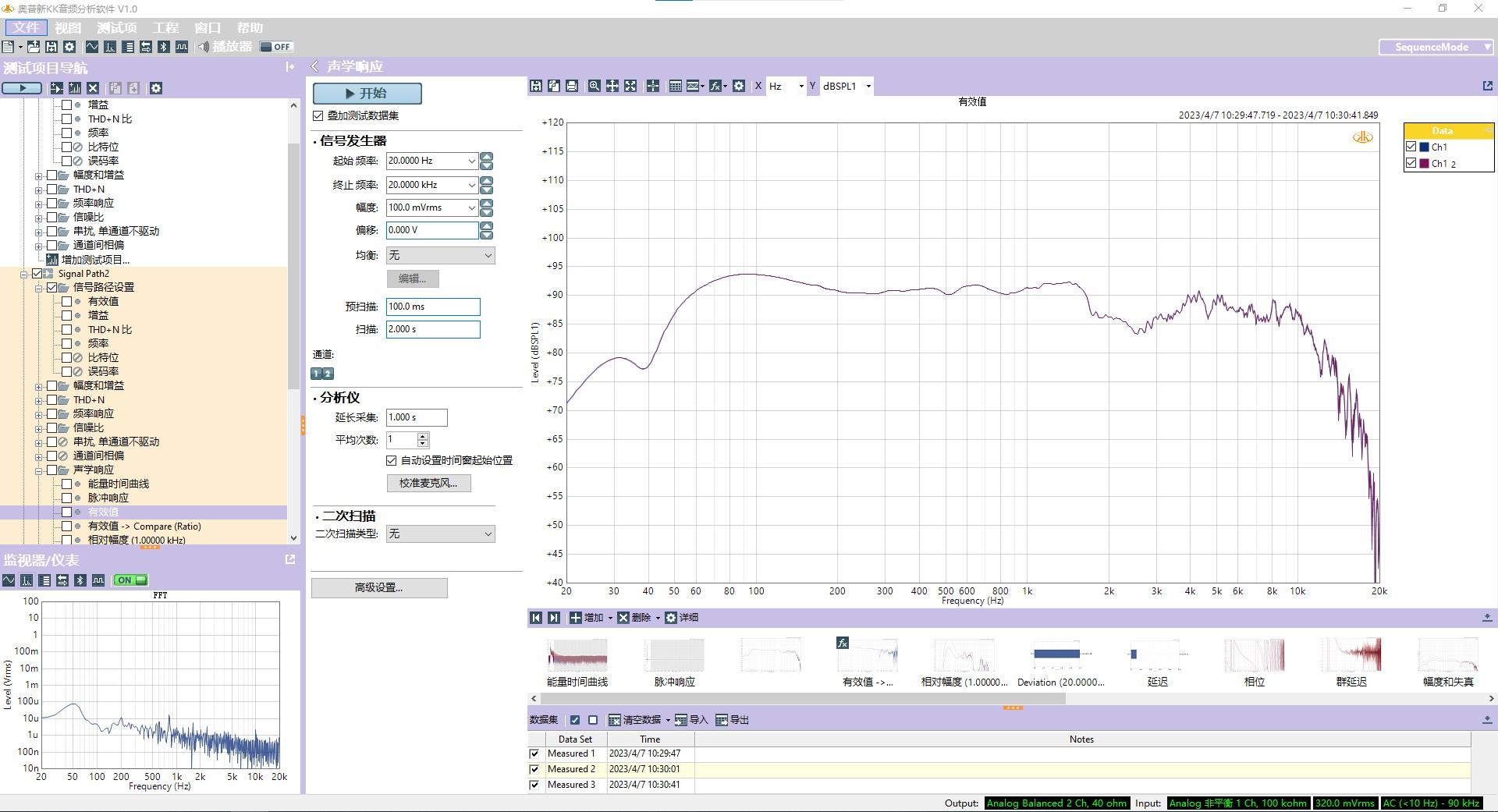
Task: Open the signal generator sine wave tool
Action: click(x=92, y=47)
